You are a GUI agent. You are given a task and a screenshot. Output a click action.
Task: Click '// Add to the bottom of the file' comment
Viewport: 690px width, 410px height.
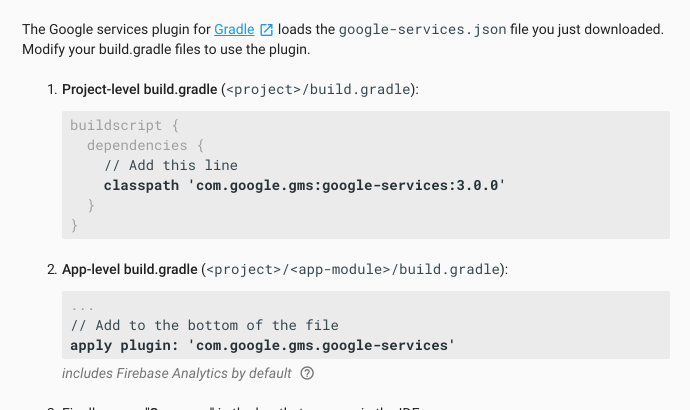point(204,325)
